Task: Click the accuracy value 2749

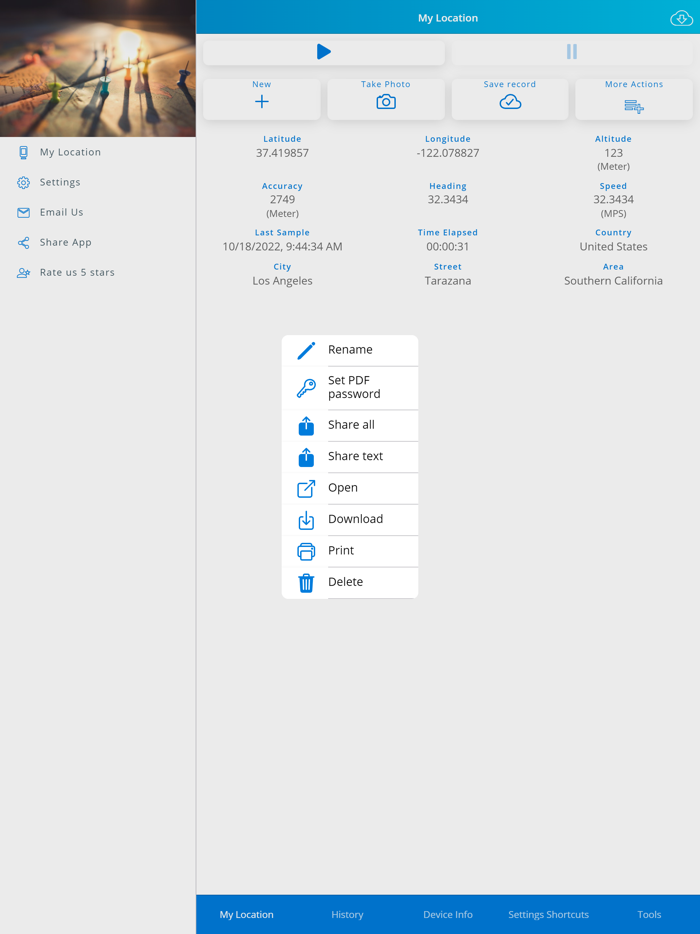Action: [282, 200]
